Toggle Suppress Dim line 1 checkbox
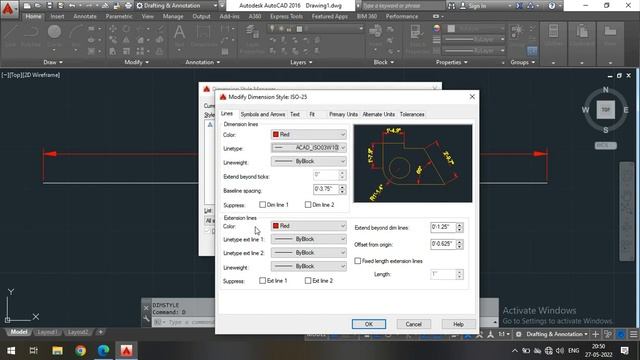Viewport: 640px width, 360px height. pyautogui.click(x=262, y=204)
